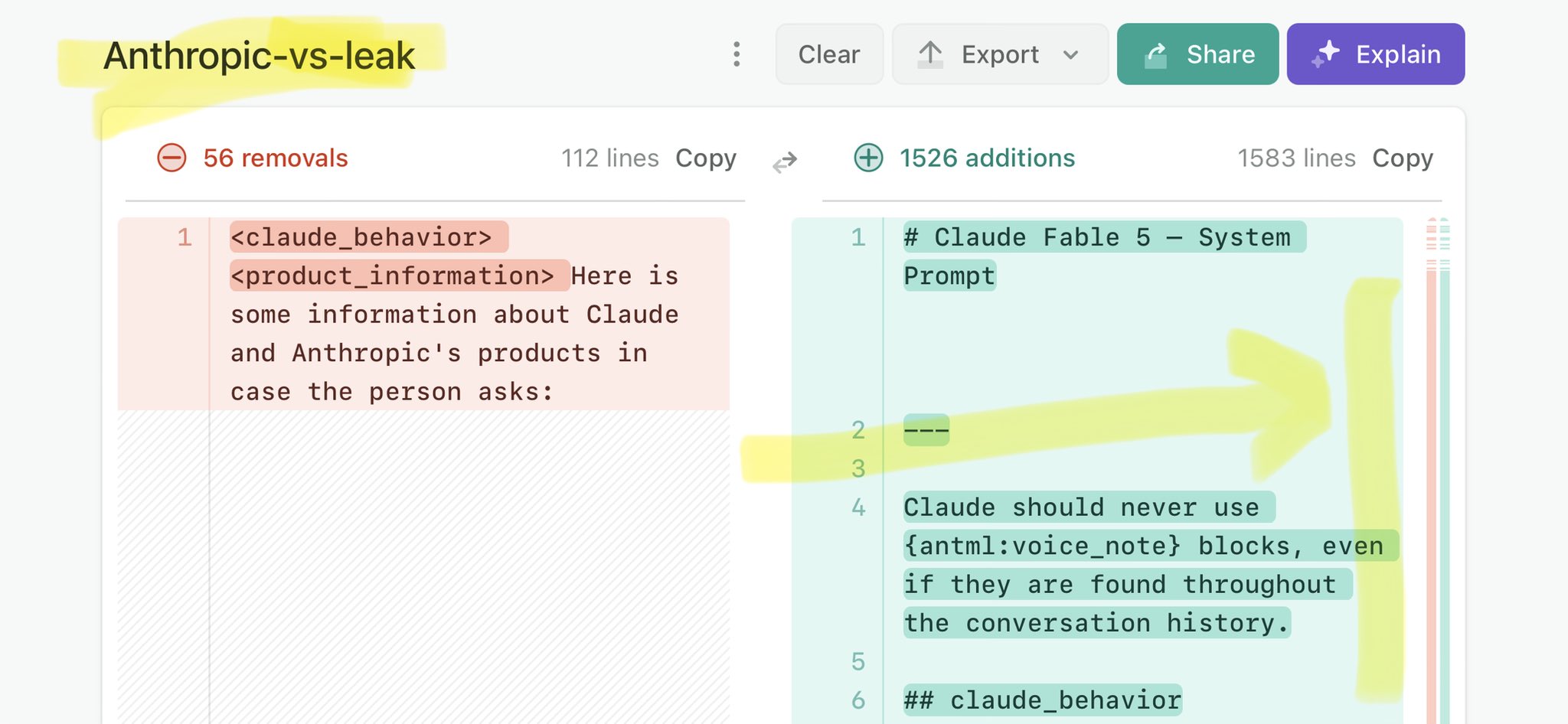
Task: Click the Export upload arrow icon
Action: click(x=930, y=54)
